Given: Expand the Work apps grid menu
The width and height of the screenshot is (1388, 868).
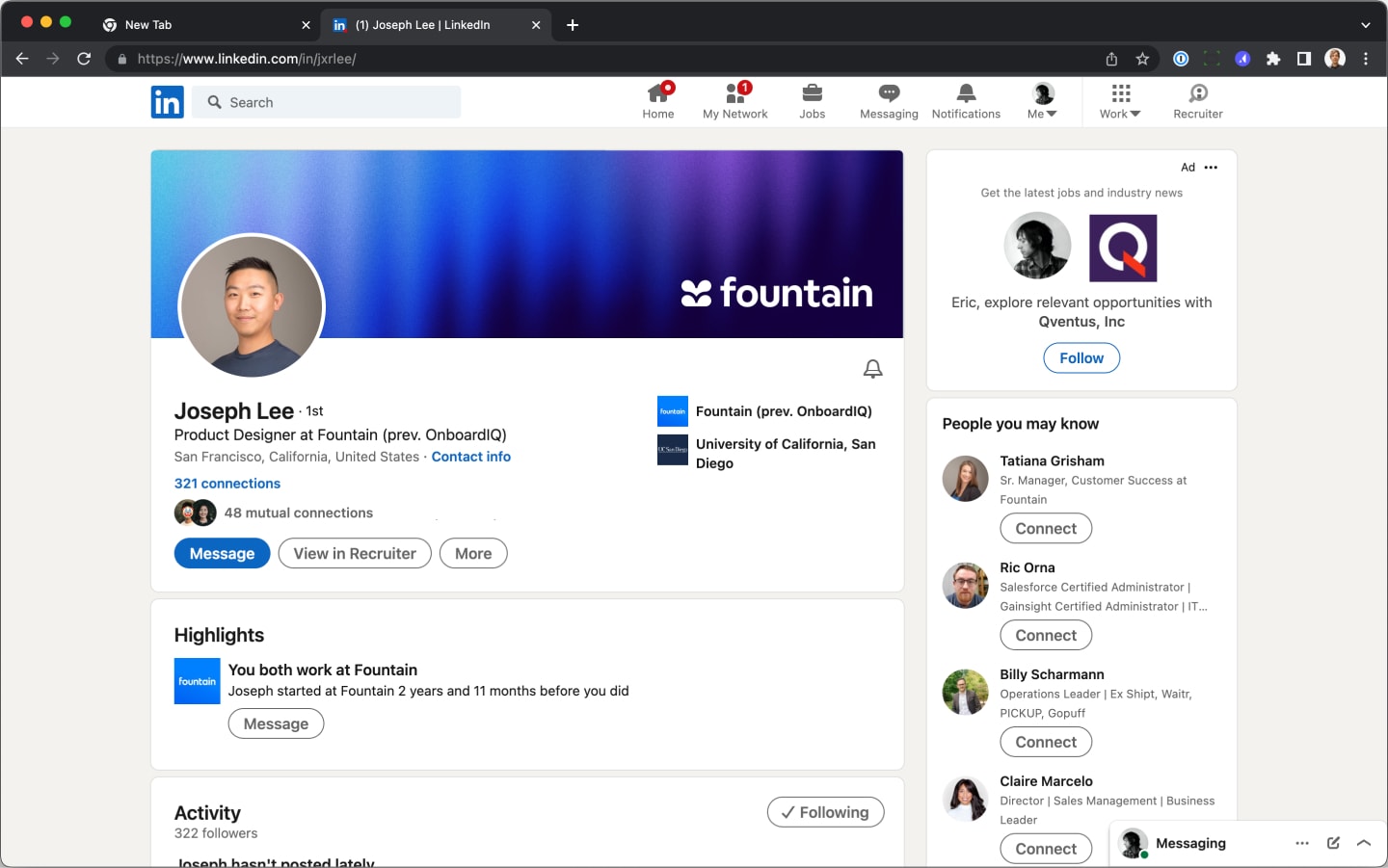Looking at the screenshot, I should coord(1120,101).
